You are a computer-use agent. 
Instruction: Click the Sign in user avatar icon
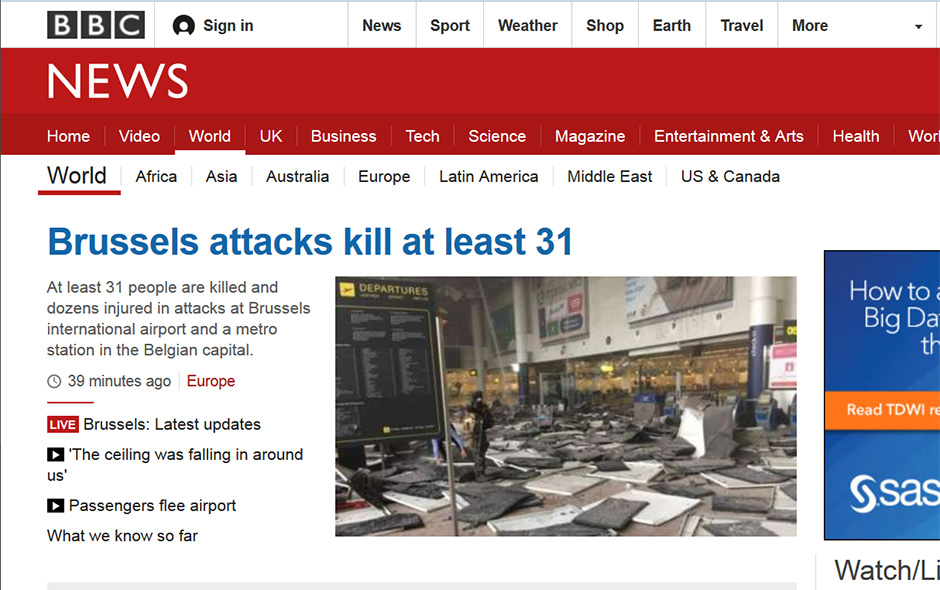183,26
